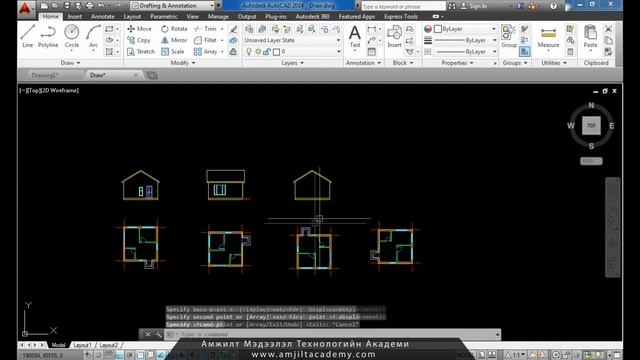Viewport: 640px width, 360px height.
Task: Click the Layer Properties icon
Action: click(249, 29)
